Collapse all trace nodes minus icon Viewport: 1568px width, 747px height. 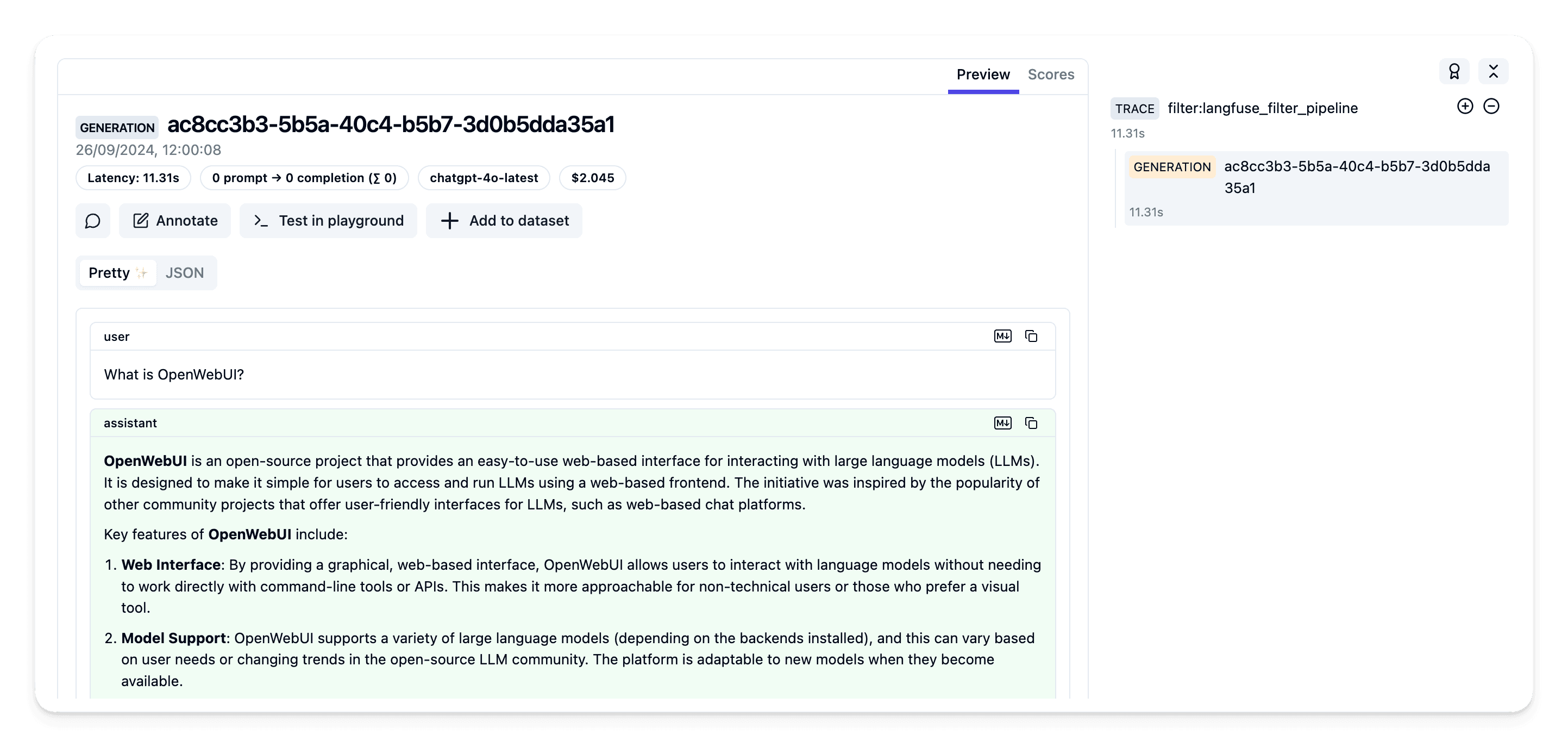[1491, 107]
